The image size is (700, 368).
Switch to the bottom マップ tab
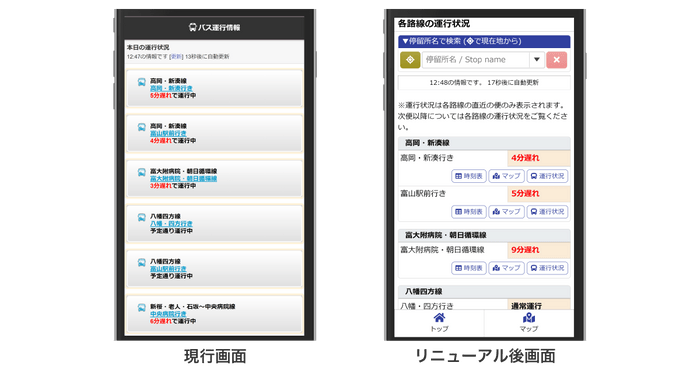coord(529,322)
